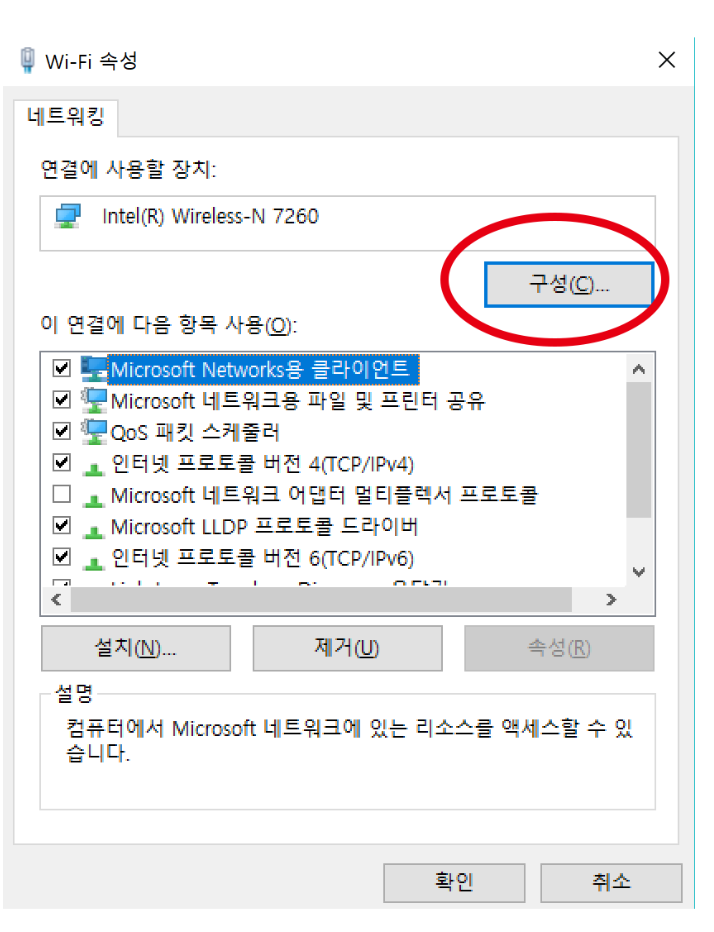
Task: Click the TCP/IPv4 protocol icon
Action: click(93, 469)
